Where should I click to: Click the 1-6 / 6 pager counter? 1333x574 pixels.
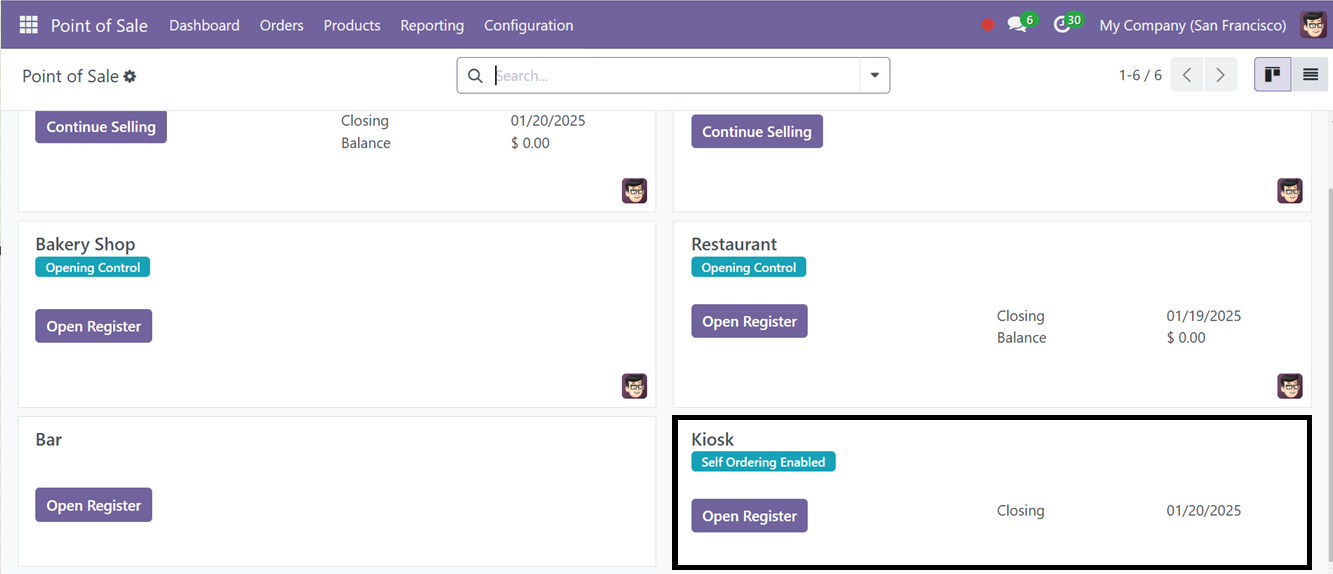(x=1140, y=75)
